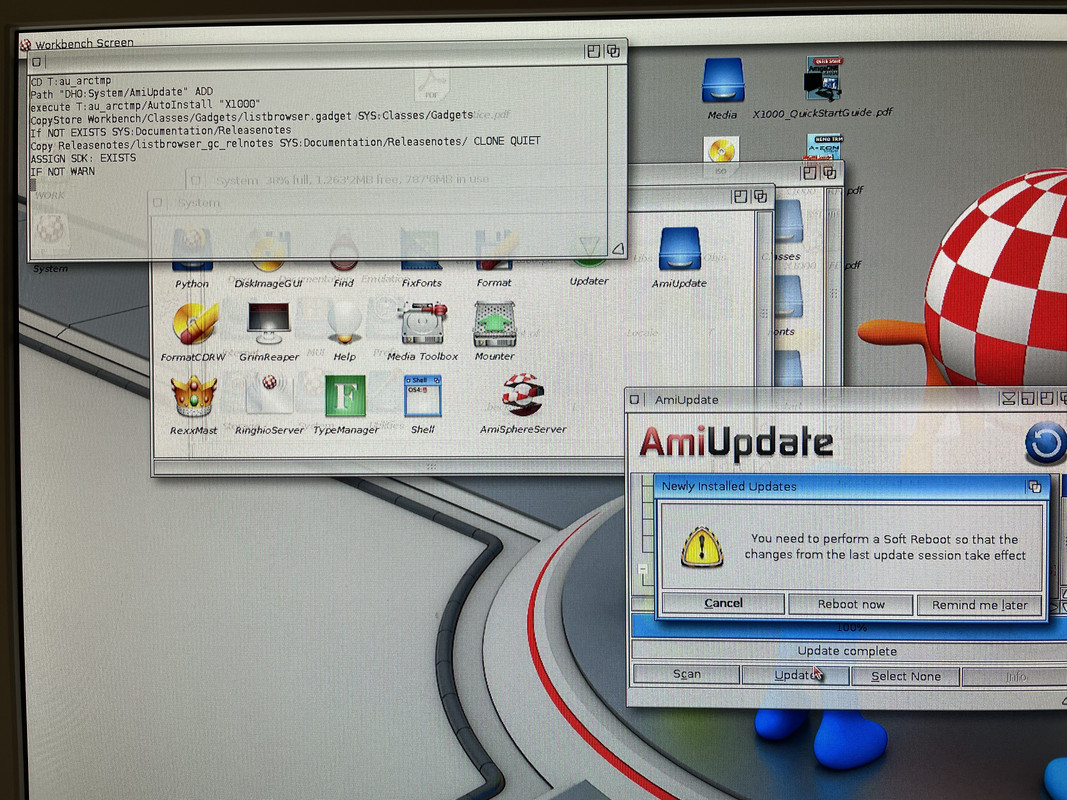Screen dimensions: 1067x800
Task: Click the dialog depth gadget in Newly Installed Updates
Action: click(1035, 487)
